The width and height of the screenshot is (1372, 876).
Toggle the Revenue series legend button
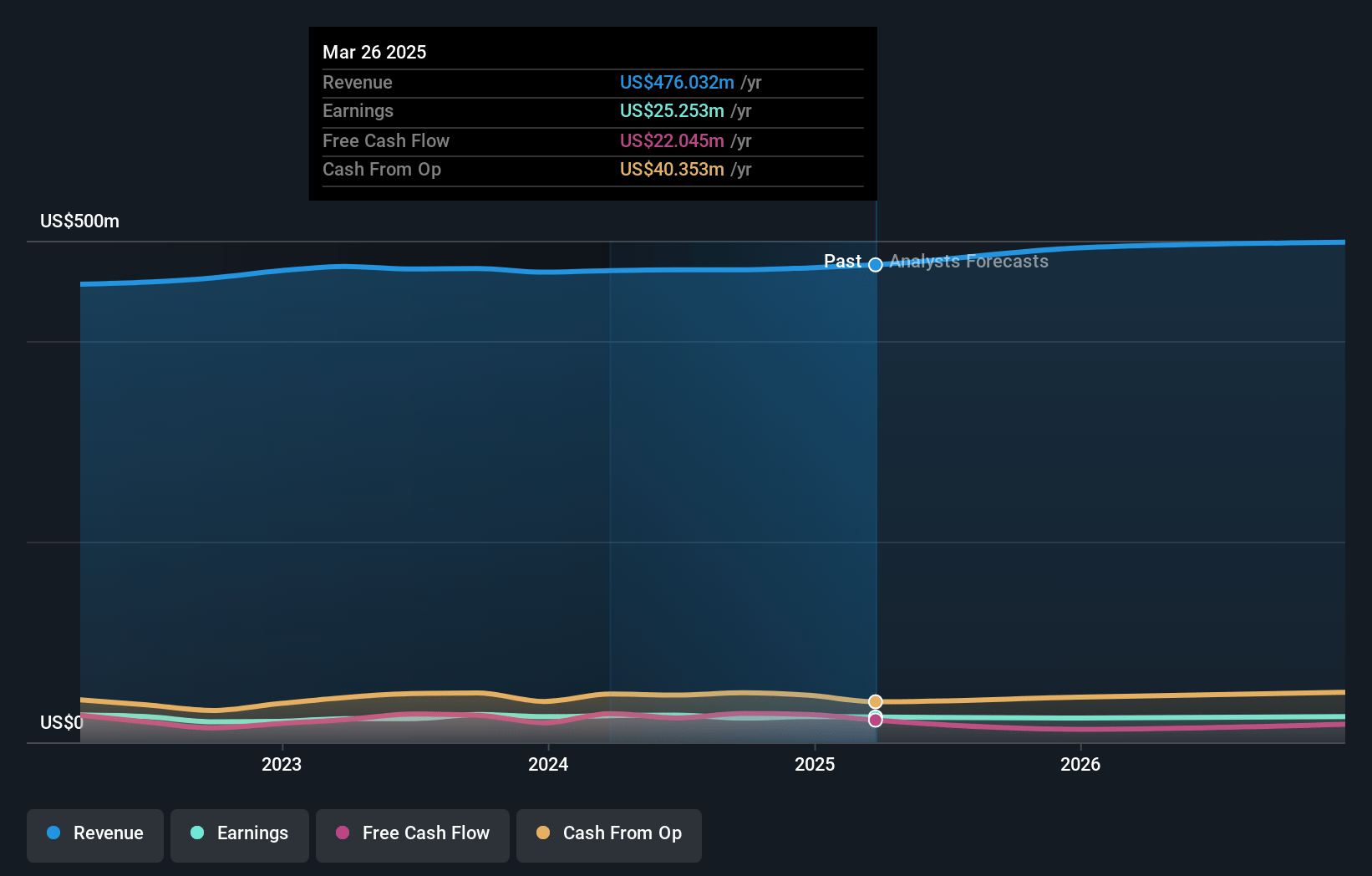tap(95, 835)
